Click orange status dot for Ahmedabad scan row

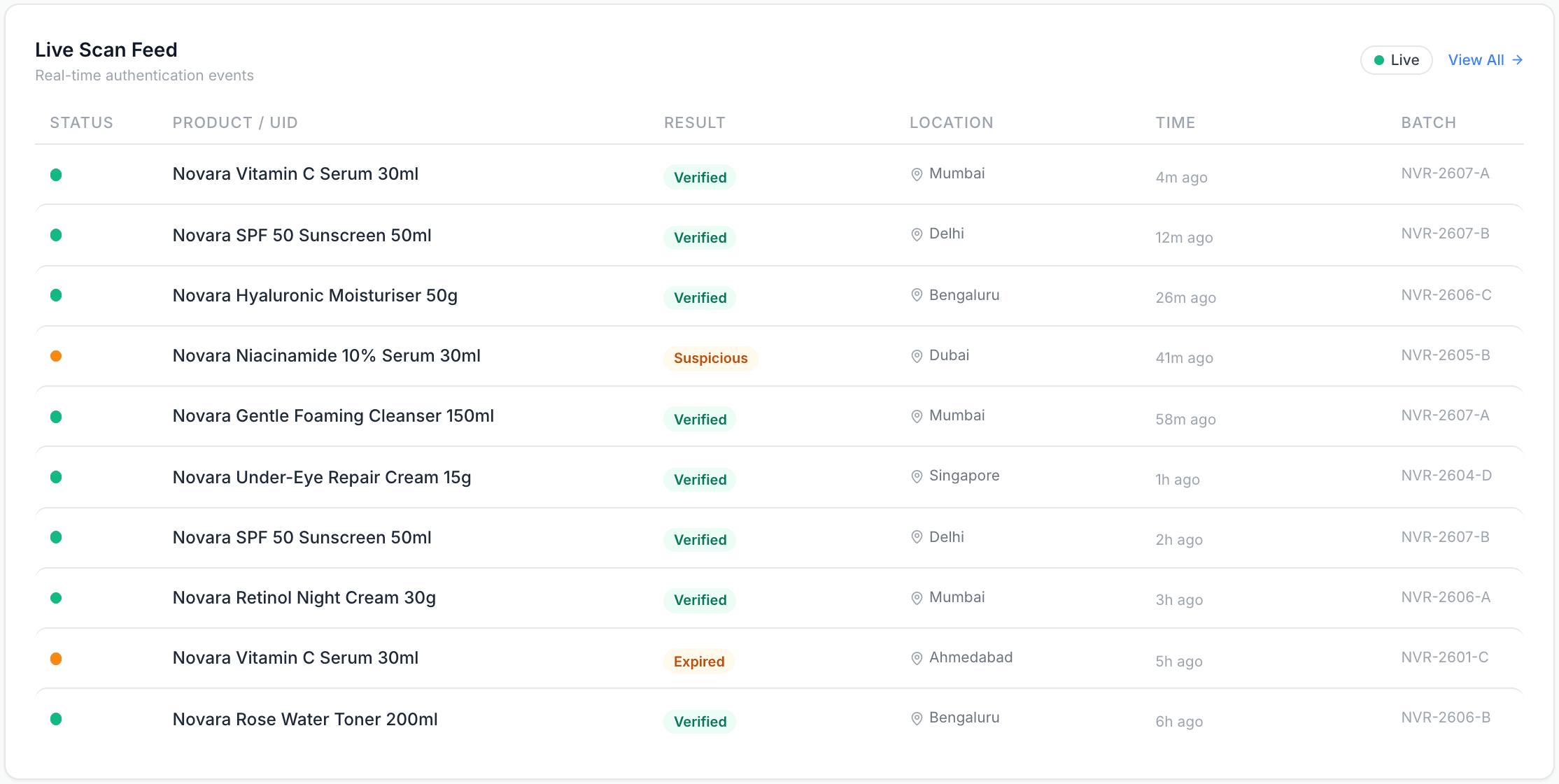pyautogui.click(x=56, y=659)
